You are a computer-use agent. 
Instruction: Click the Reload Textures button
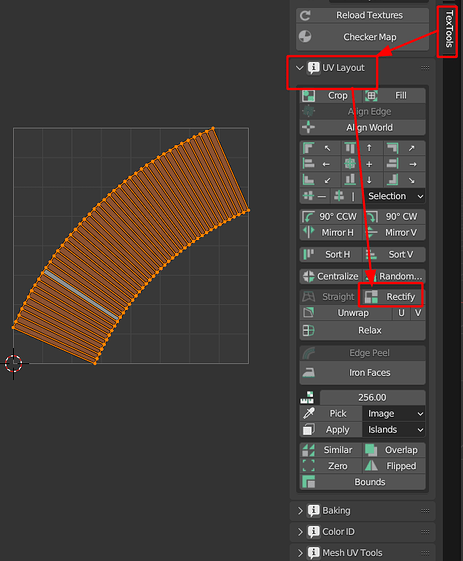(362, 15)
